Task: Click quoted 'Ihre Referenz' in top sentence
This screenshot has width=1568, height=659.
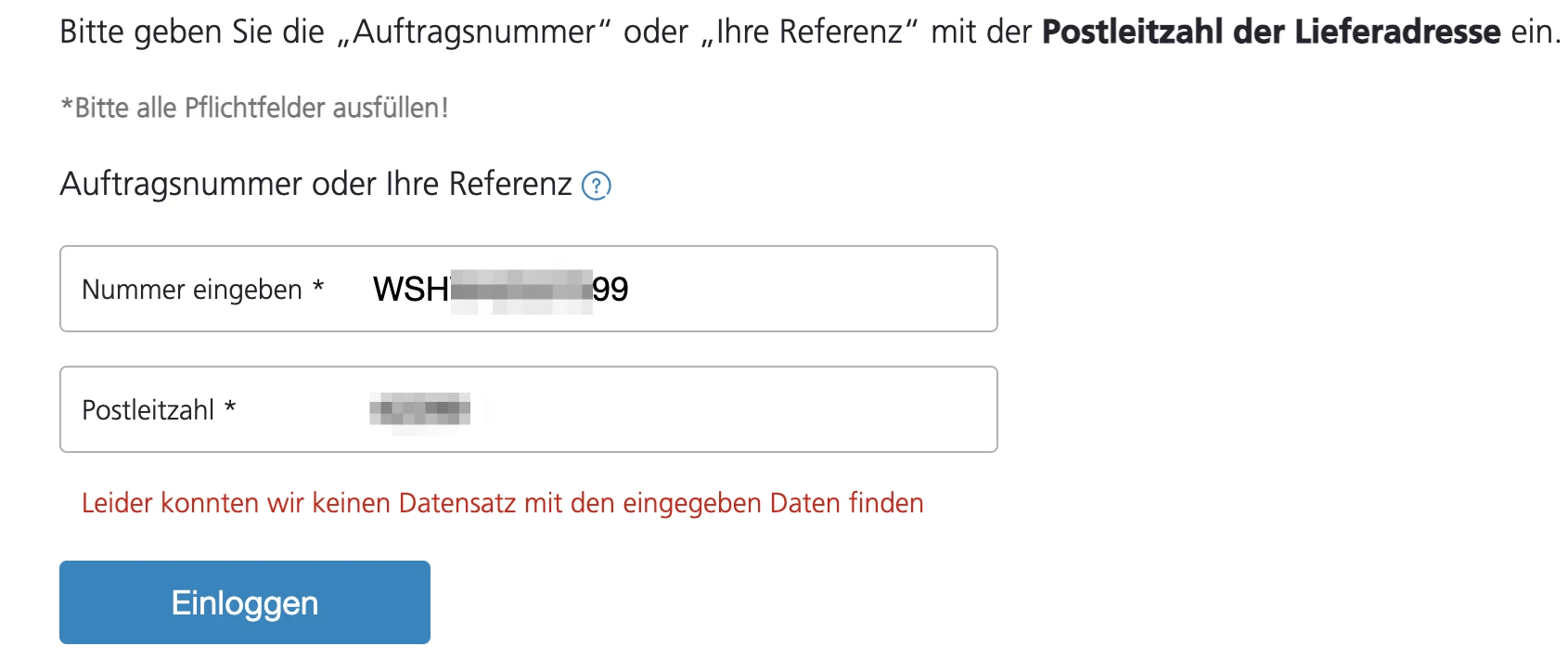Action: tap(809, 32)
